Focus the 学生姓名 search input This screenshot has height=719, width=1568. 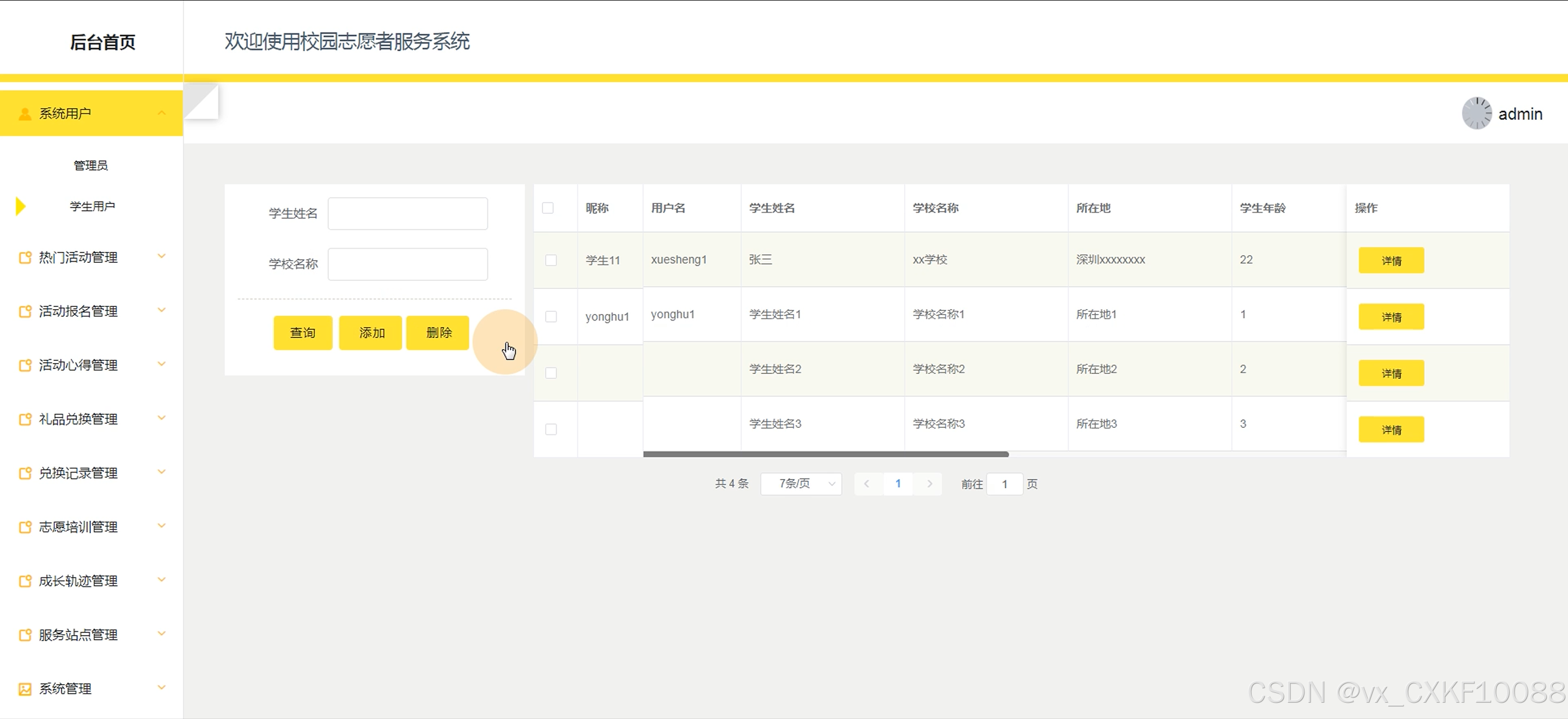coord(407,213)
